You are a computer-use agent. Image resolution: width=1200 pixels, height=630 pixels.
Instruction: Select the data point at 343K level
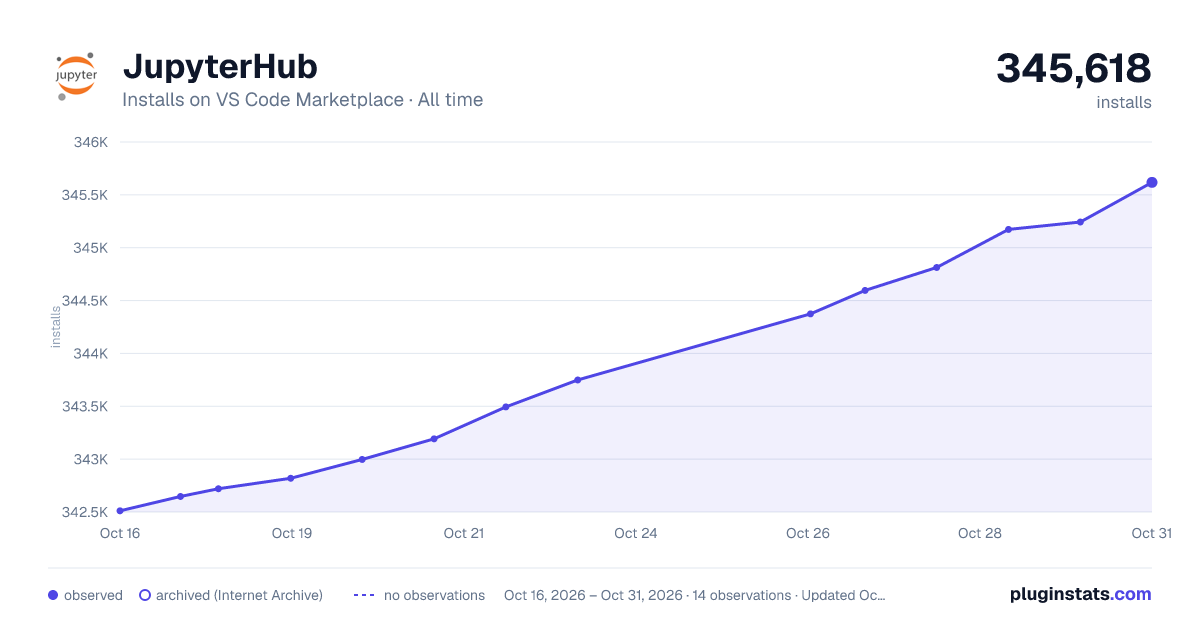click(362, 459)
